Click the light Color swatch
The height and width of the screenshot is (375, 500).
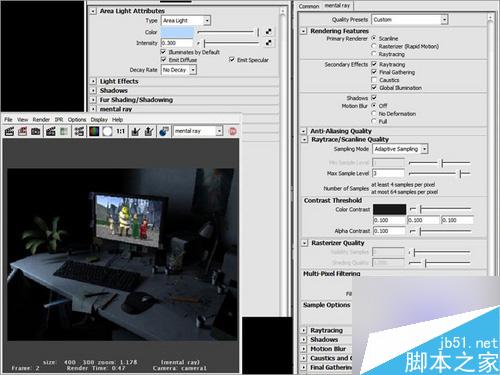177,32
